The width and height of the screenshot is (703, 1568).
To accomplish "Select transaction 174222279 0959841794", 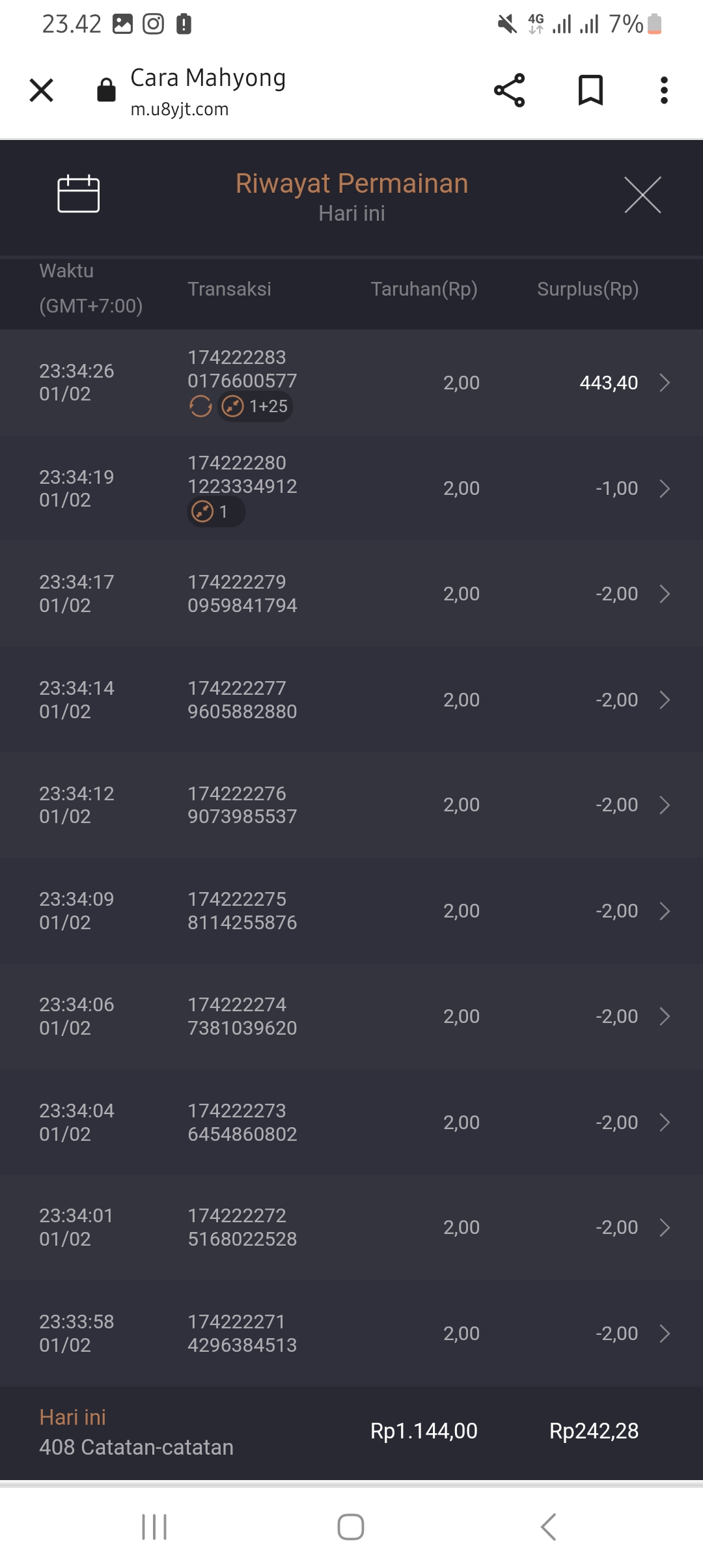I will pos(242,594).
